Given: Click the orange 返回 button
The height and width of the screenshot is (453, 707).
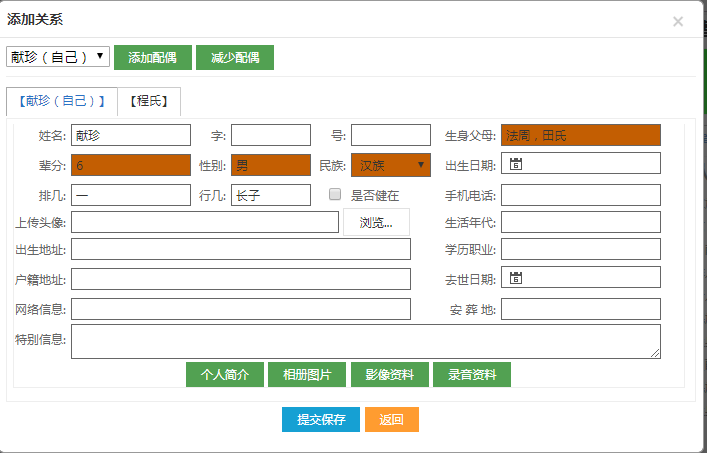Looking at the screenshot, I should [x=392, y=420].
